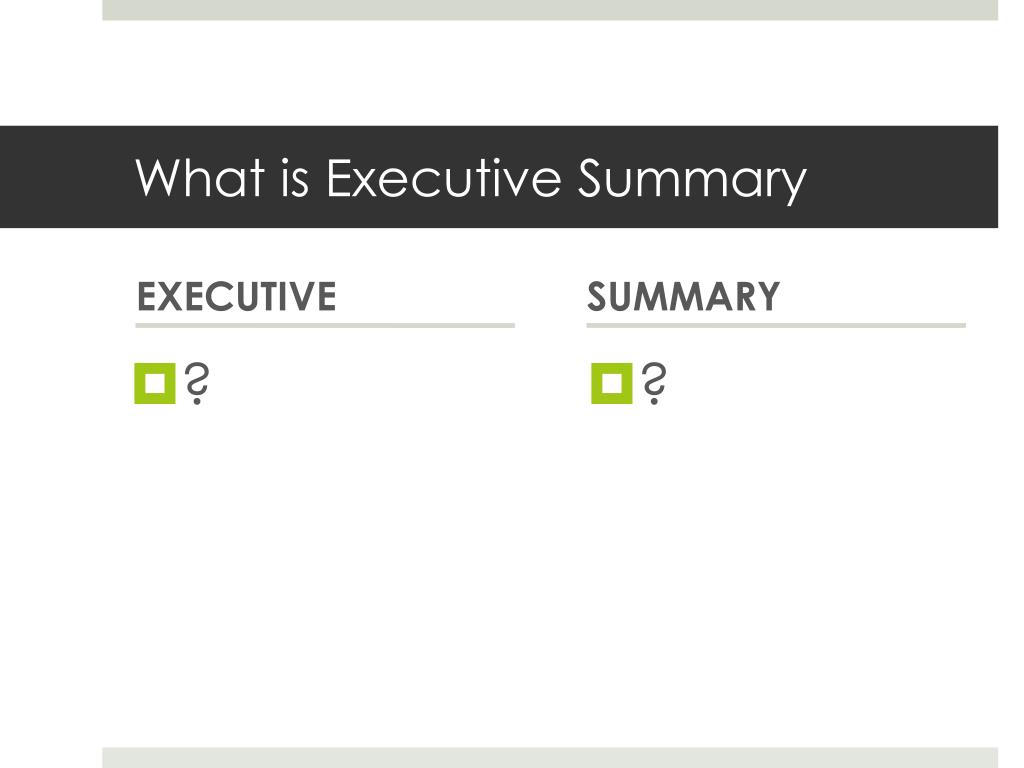Click the green square bullet under SUMMARY

point(612,383)
